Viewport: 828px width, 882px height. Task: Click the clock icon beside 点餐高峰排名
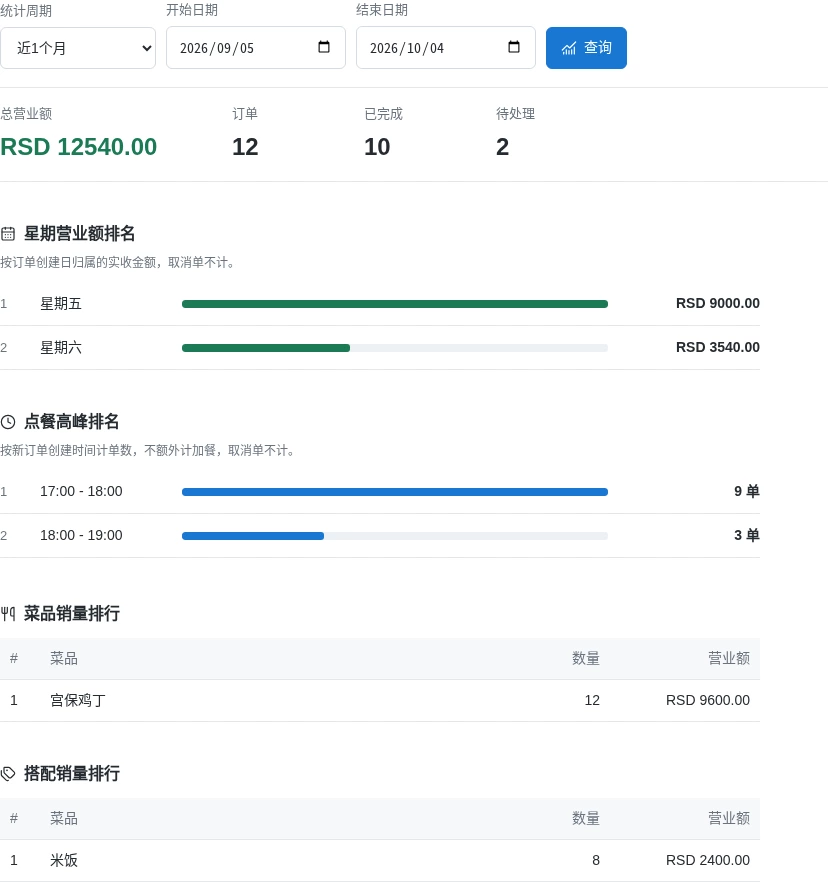tap(8, 422)
